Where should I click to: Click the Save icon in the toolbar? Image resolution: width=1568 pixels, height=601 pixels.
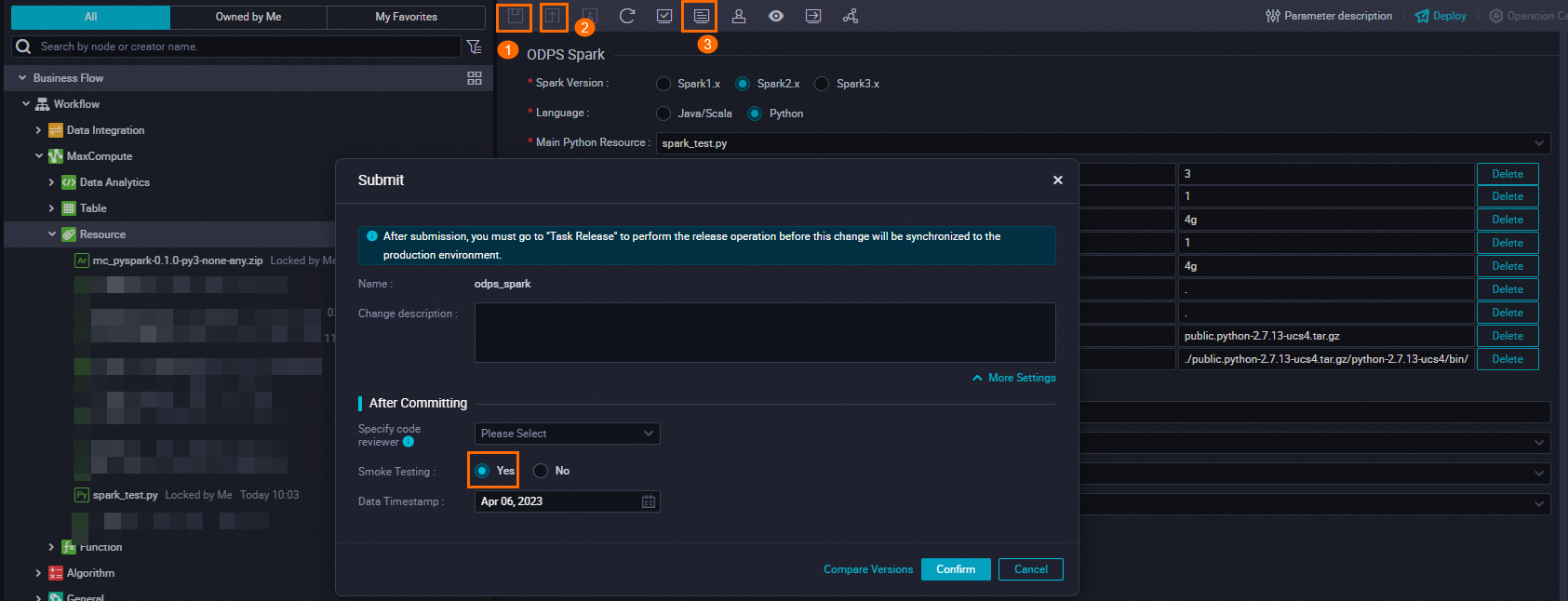tap(515, 17)
